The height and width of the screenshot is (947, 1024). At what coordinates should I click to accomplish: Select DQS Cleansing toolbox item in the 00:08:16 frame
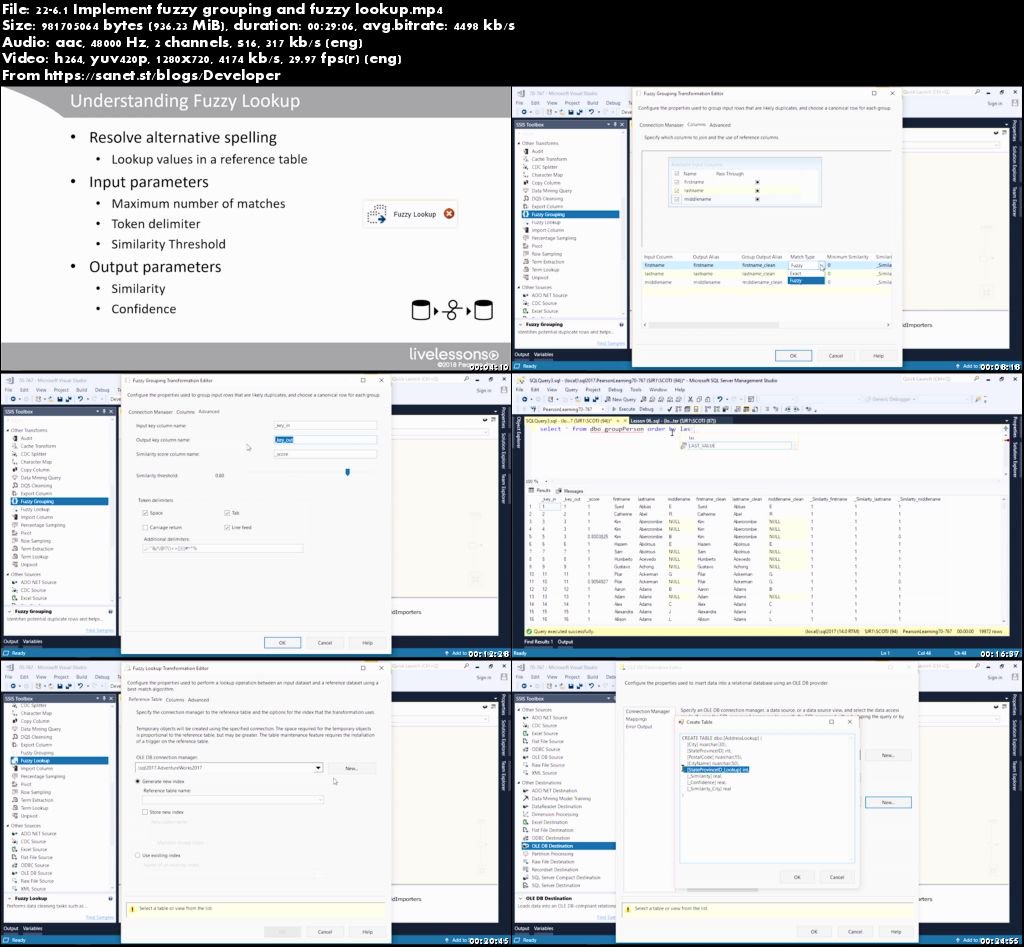(547, 199)
